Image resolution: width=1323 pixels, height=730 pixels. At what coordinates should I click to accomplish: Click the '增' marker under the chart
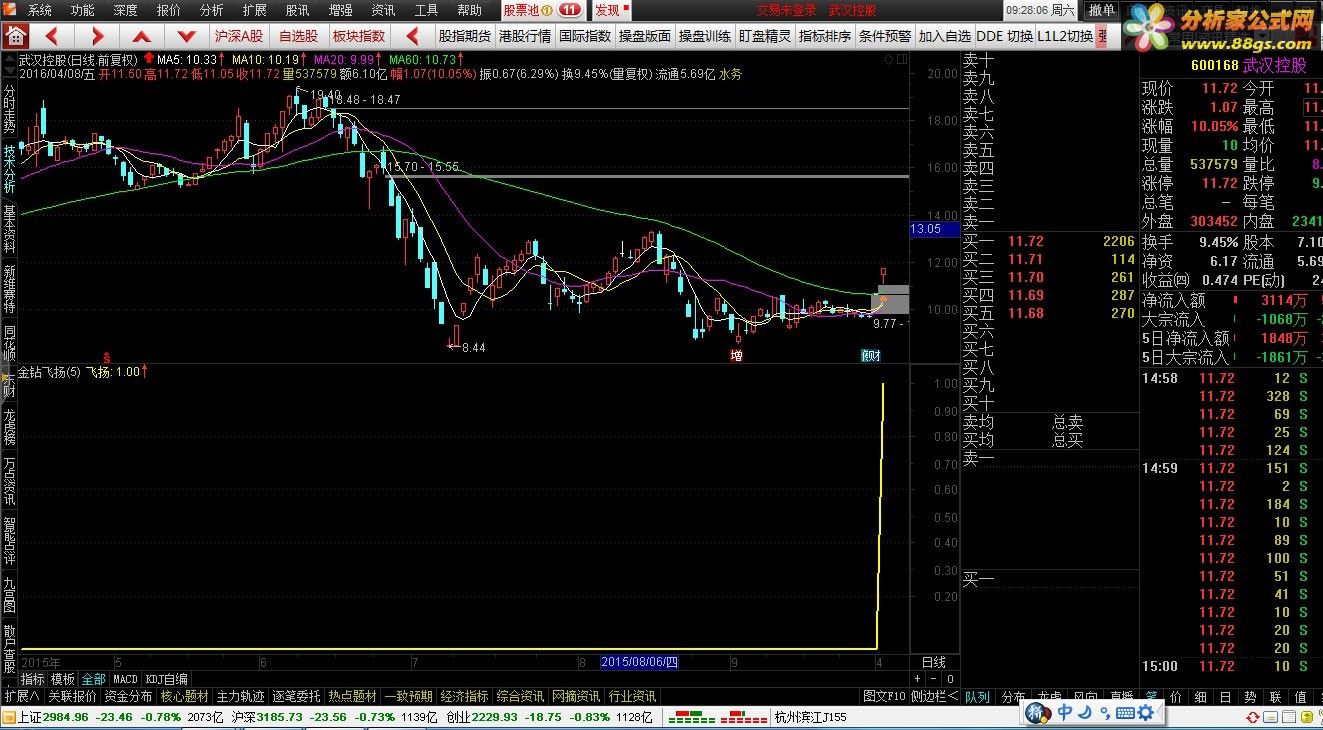click(x=737, y=355)
